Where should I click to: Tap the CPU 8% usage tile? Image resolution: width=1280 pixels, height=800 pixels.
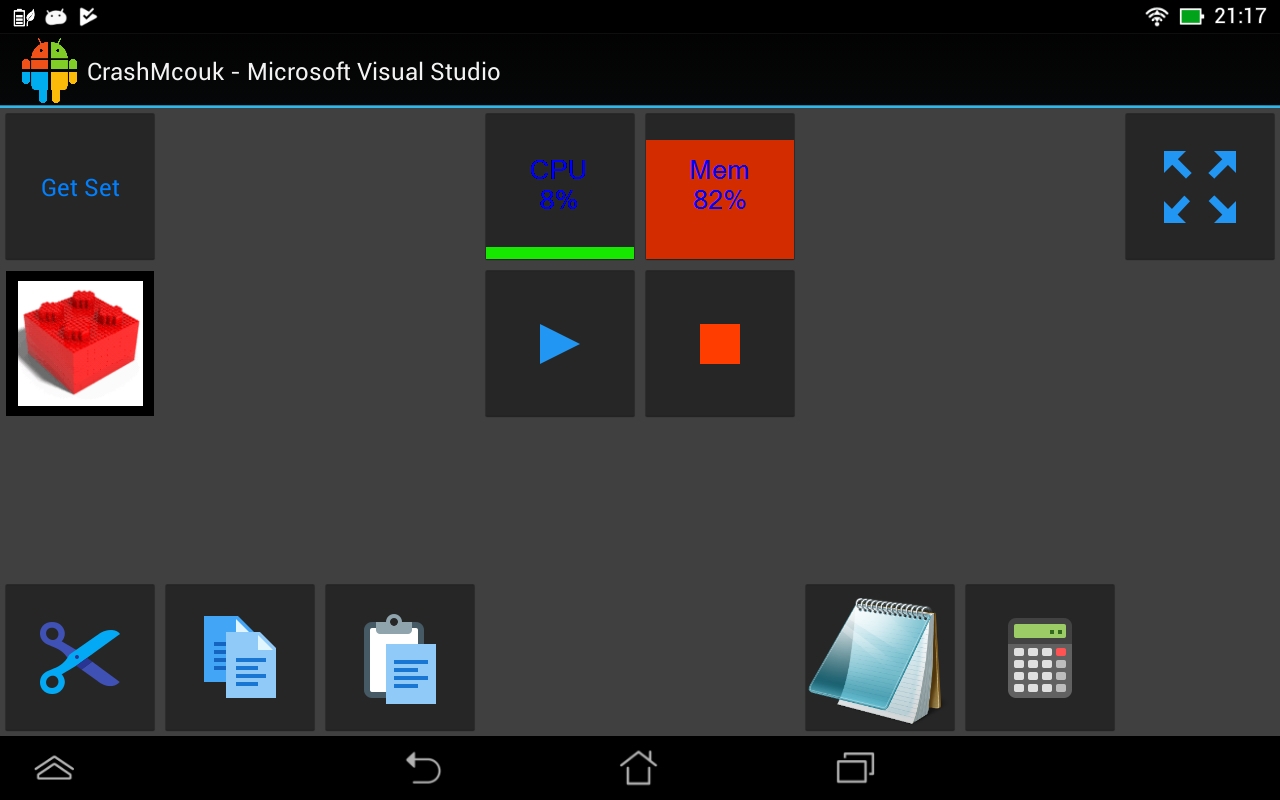tap(560, 187)
